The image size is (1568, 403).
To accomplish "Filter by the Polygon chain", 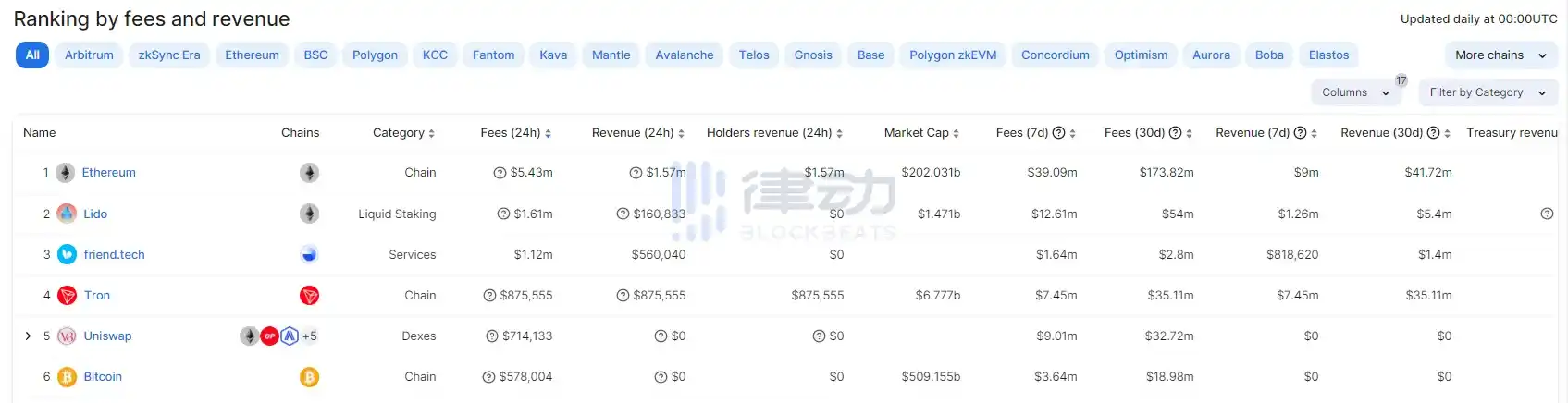I will point(375,55).
